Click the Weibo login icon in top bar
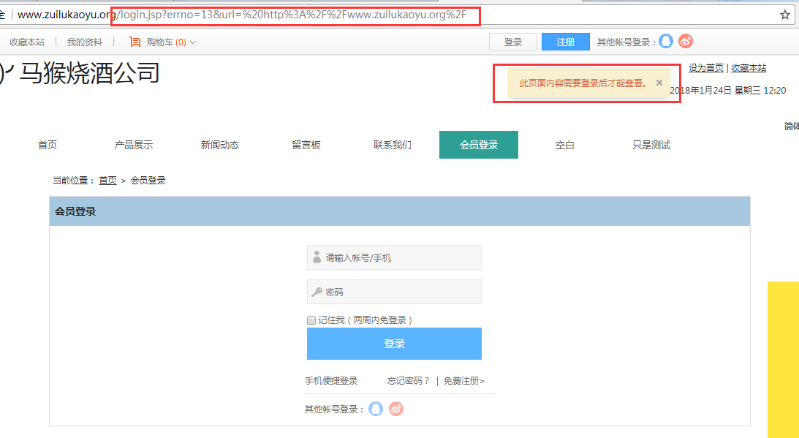Image resolution: width=799 pixels, height=438 pixels. (x=685, y=42)
